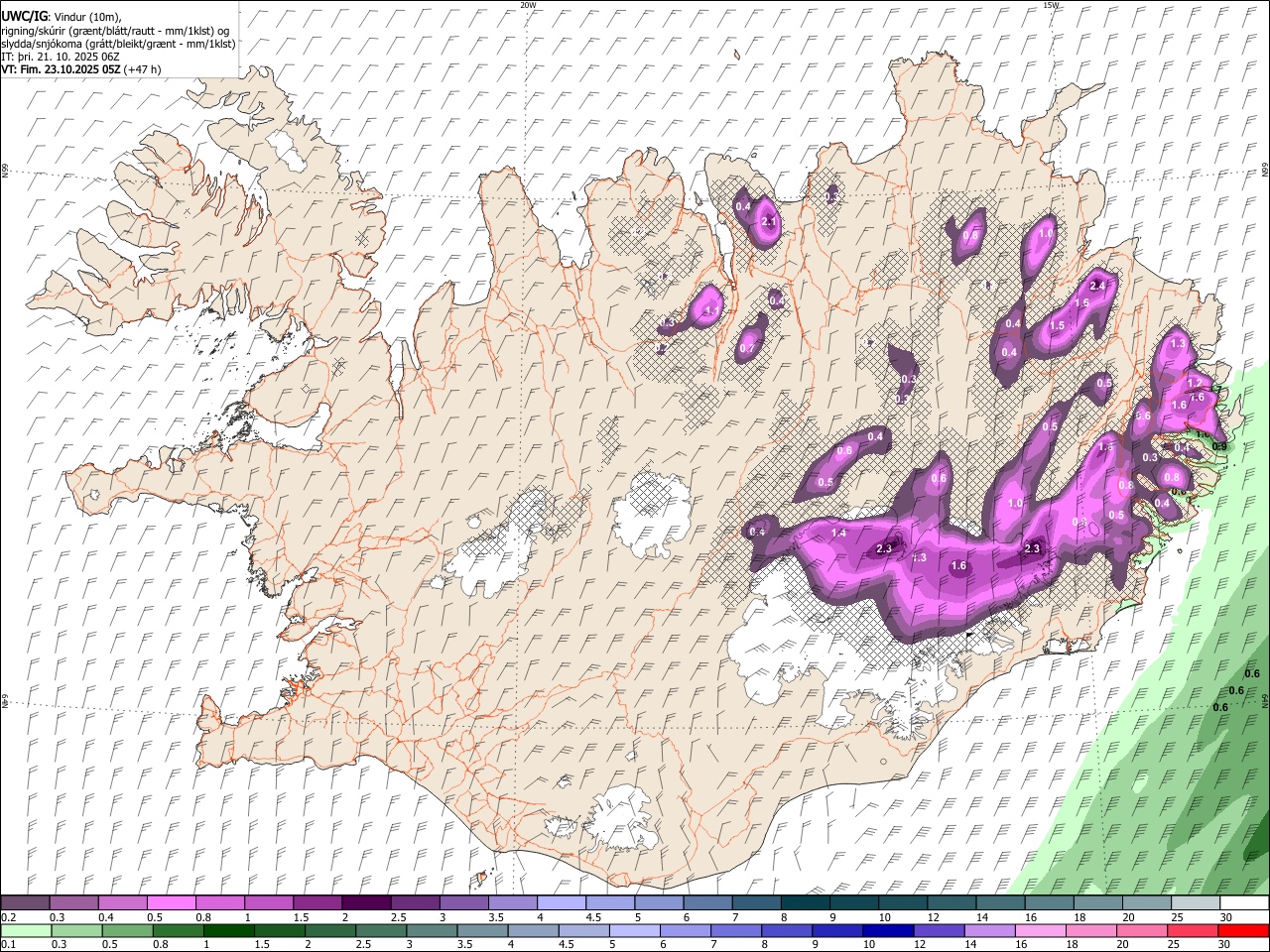Click the '1.2' snowfall value near east coast
Screen dimensions: 1270x952
(x=1195, y=383)
